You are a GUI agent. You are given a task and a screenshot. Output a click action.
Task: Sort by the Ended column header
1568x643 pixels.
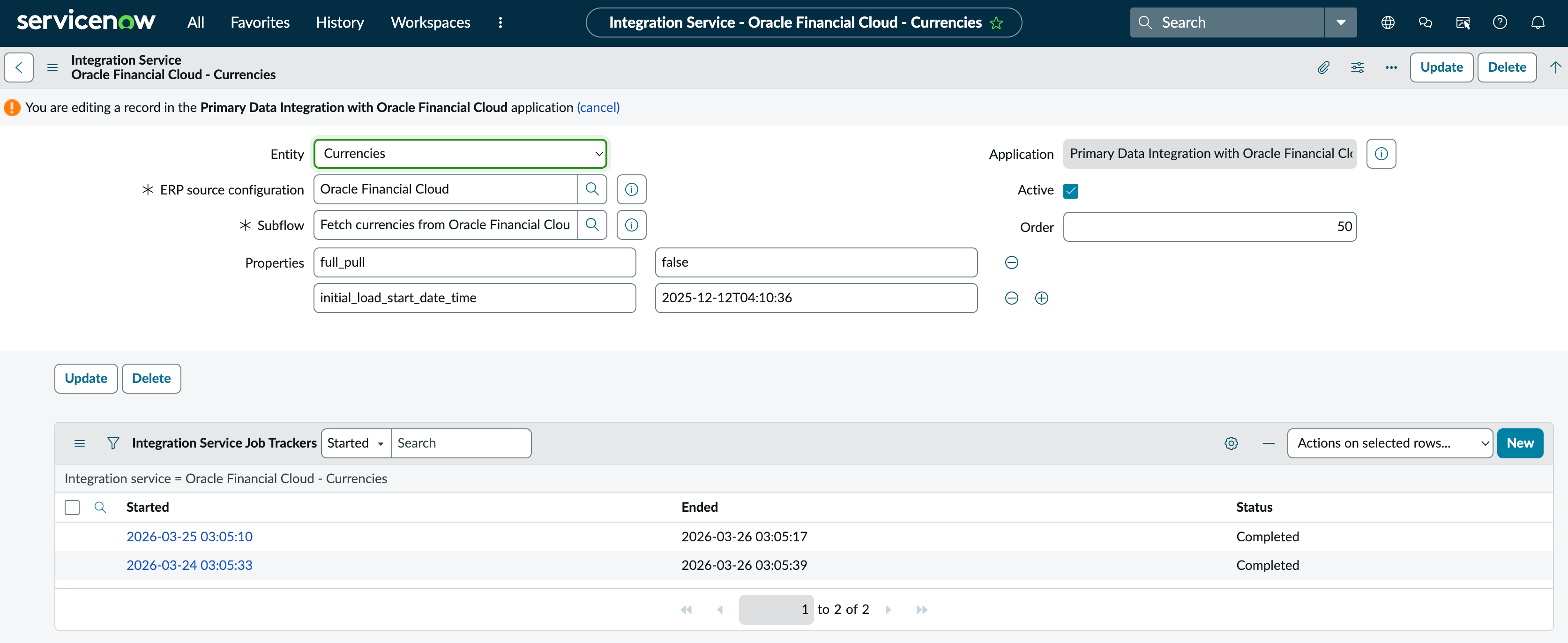tap(699, 507)
